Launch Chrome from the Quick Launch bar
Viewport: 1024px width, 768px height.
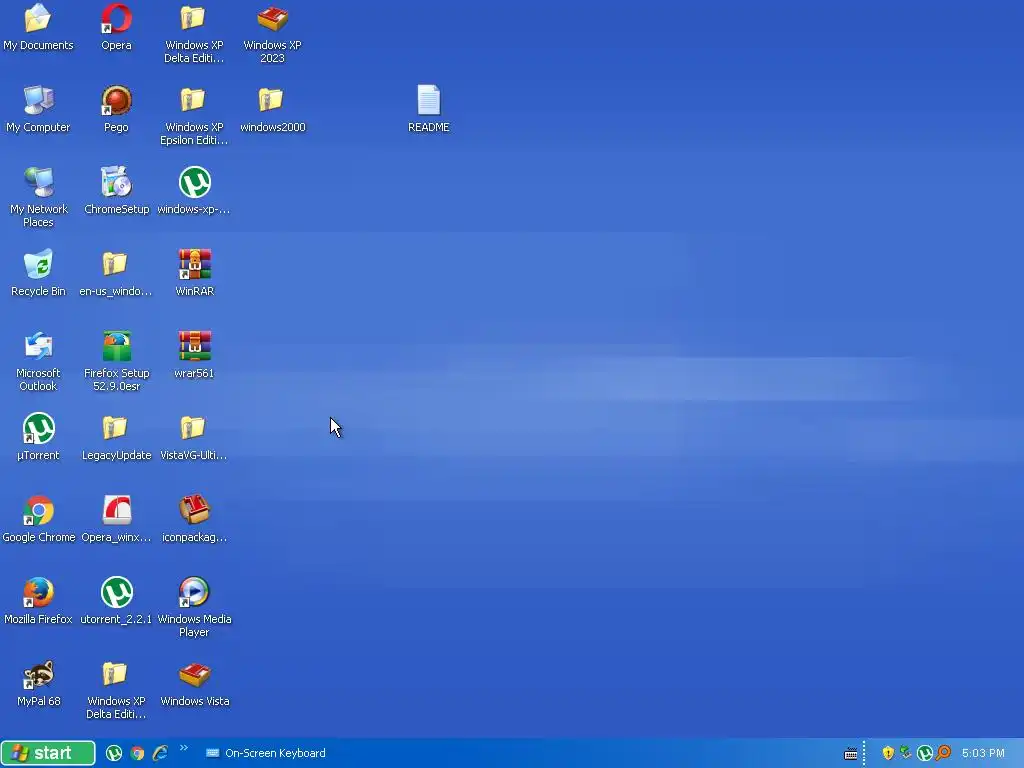pos(137,753)
